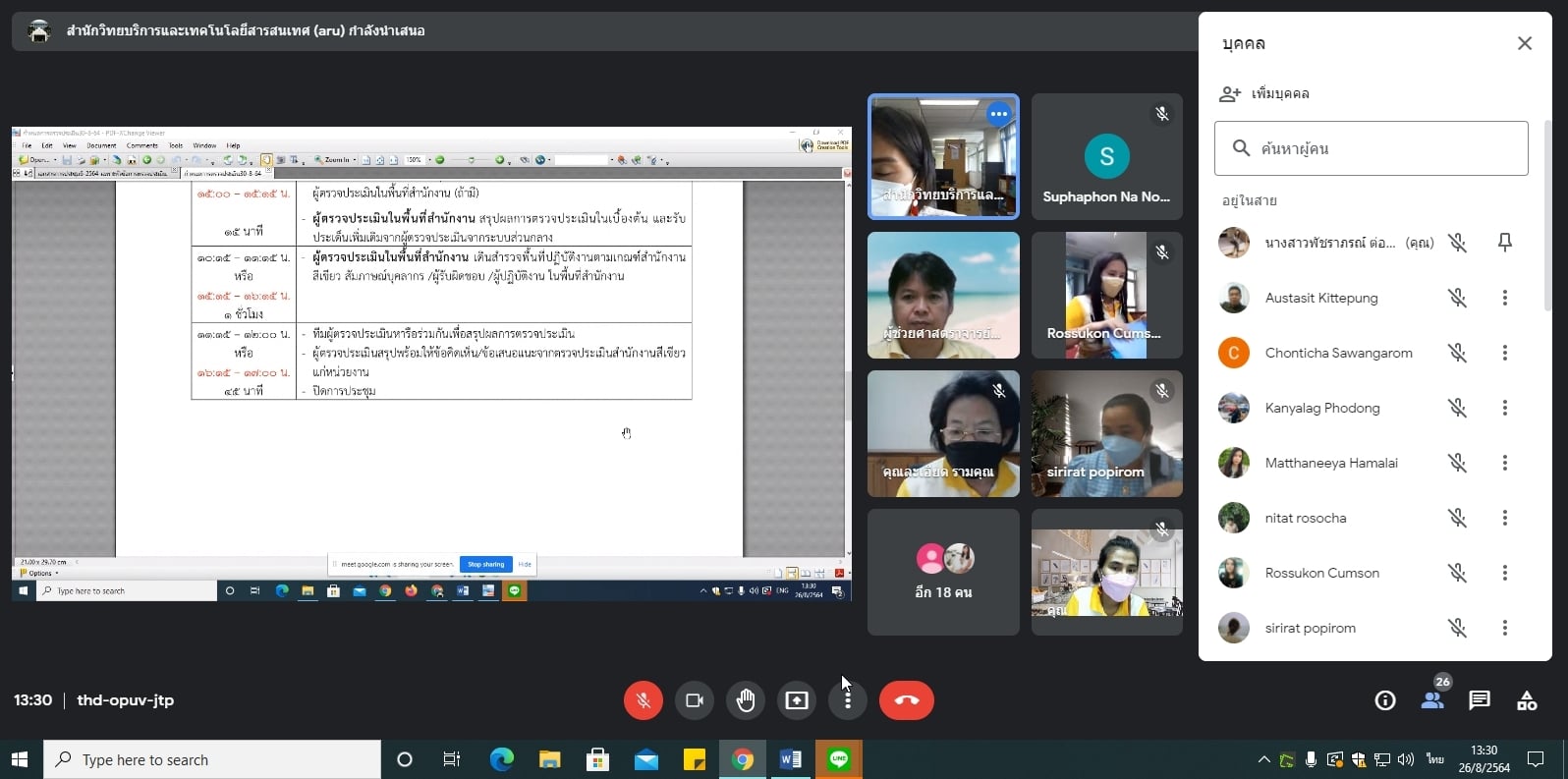The width and height of the screenshot is (1568, 779).
Task: Click Hide on the sharing notification bar
Action: pyautogui.click(x=525, y=565)
